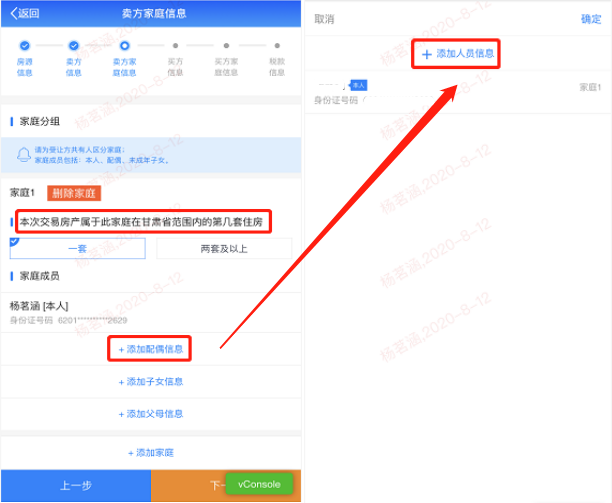Click the 家庭分组 section heading

[39, 121]
